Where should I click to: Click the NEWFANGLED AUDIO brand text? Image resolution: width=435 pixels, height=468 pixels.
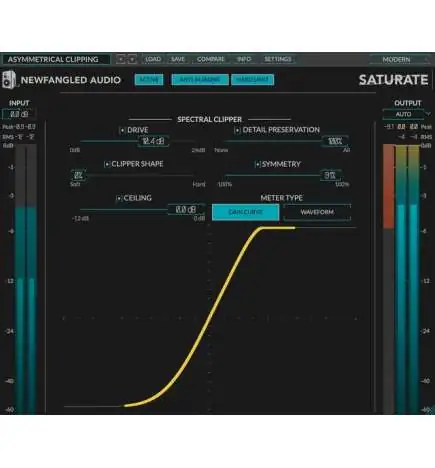(x=71, y=80)
